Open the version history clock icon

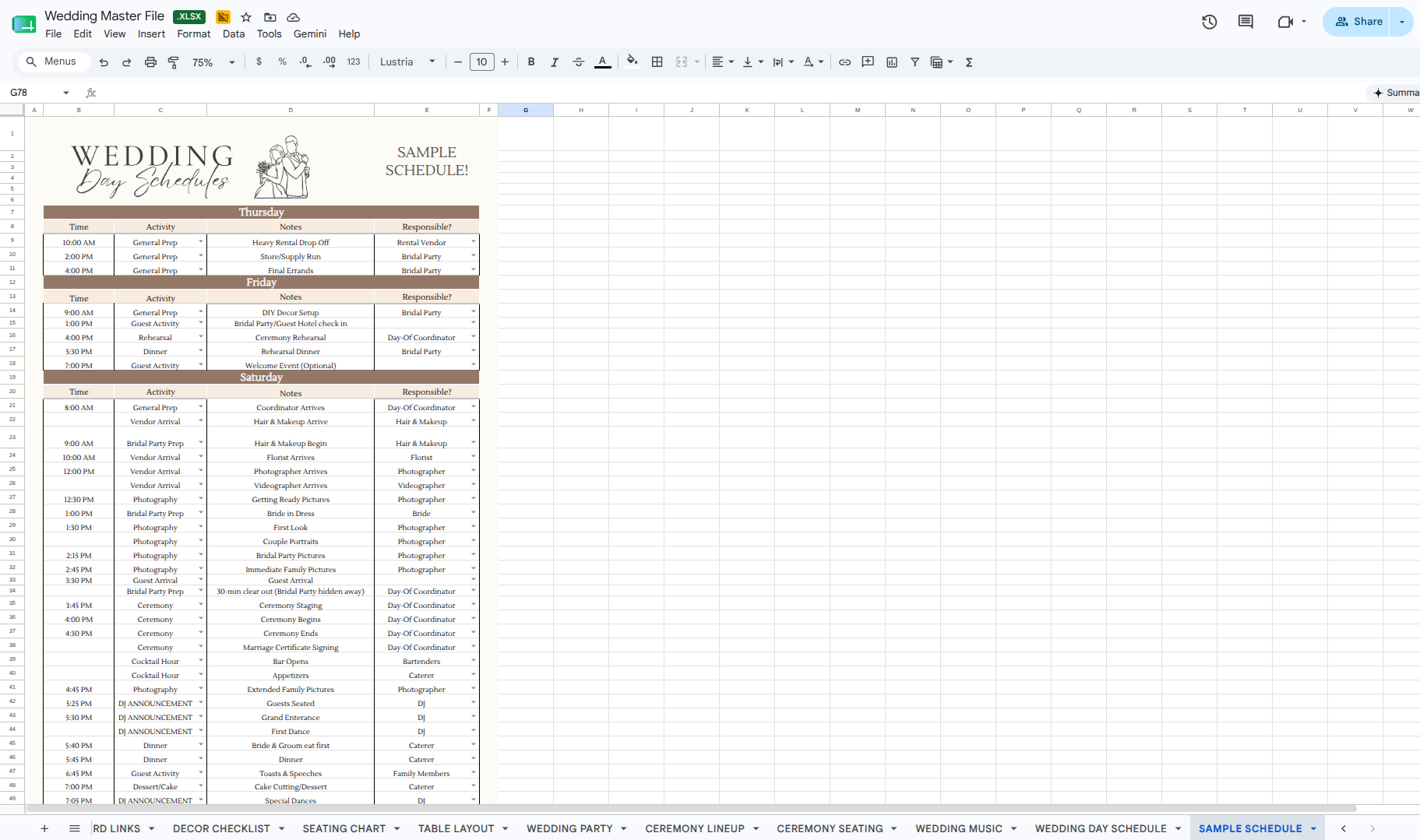[x=1209, y=22]
